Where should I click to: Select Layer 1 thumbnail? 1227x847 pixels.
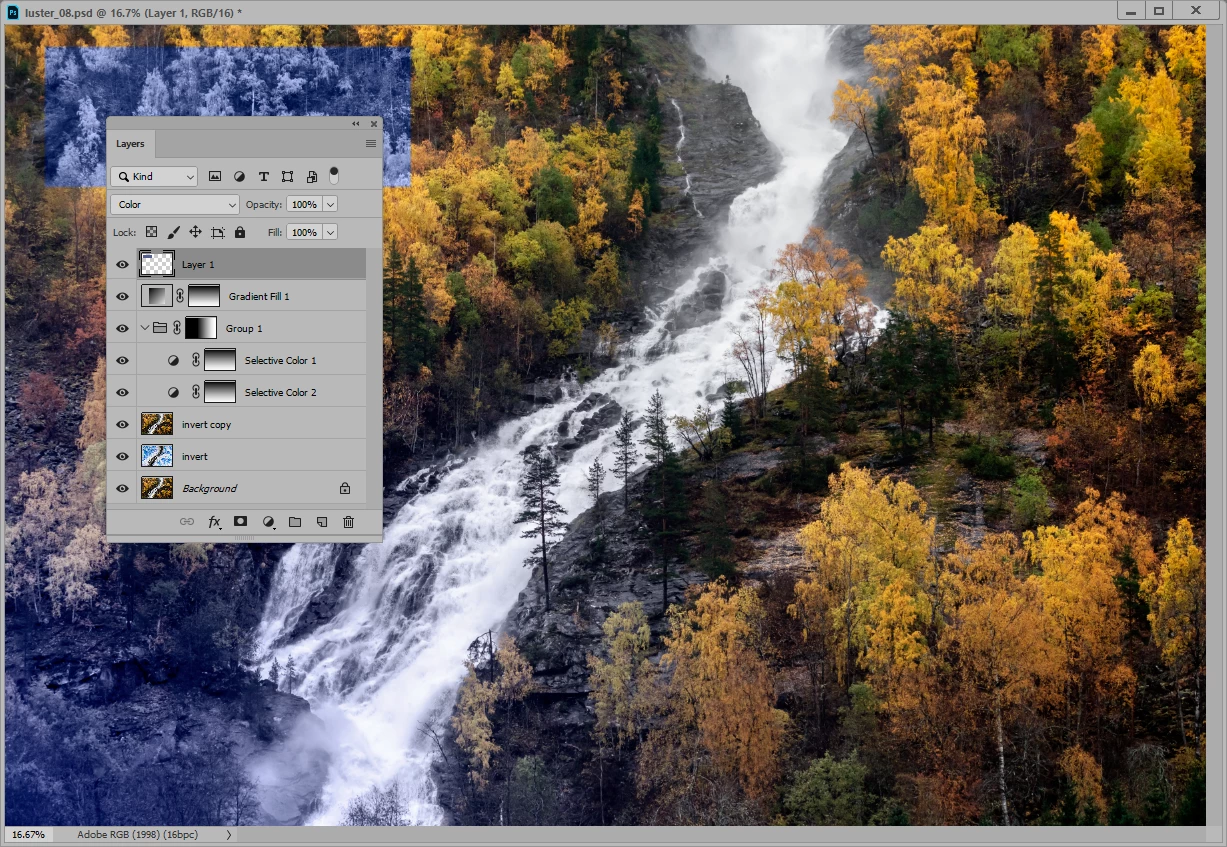(x=157, y=265)
